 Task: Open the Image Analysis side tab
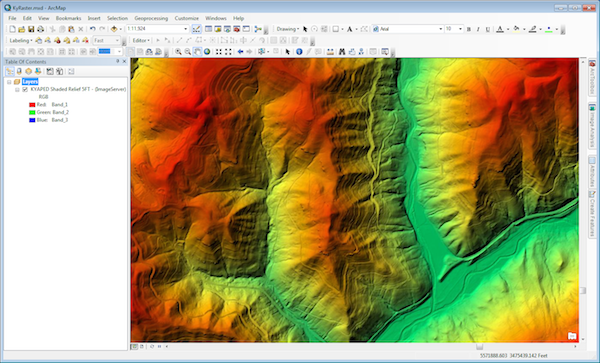(x=592, y=126)
